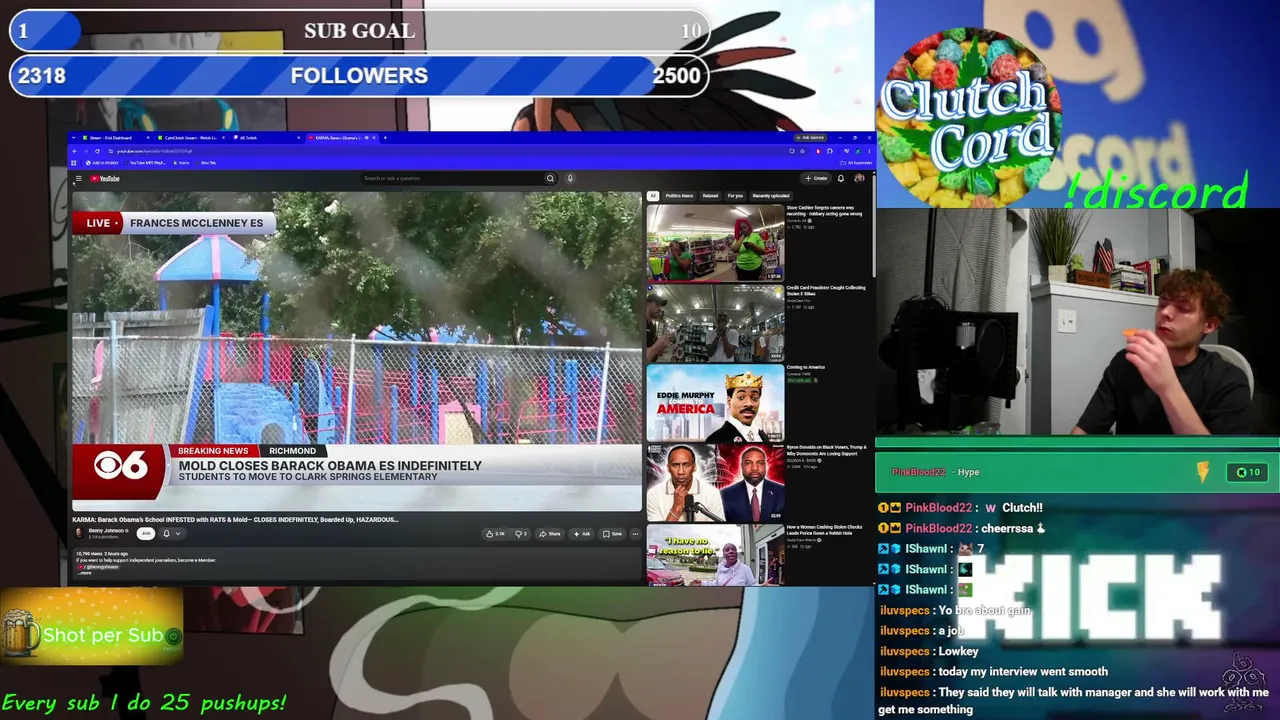
Task: Go to YouTube home via the logo
Action: click(x=106, y=179)
